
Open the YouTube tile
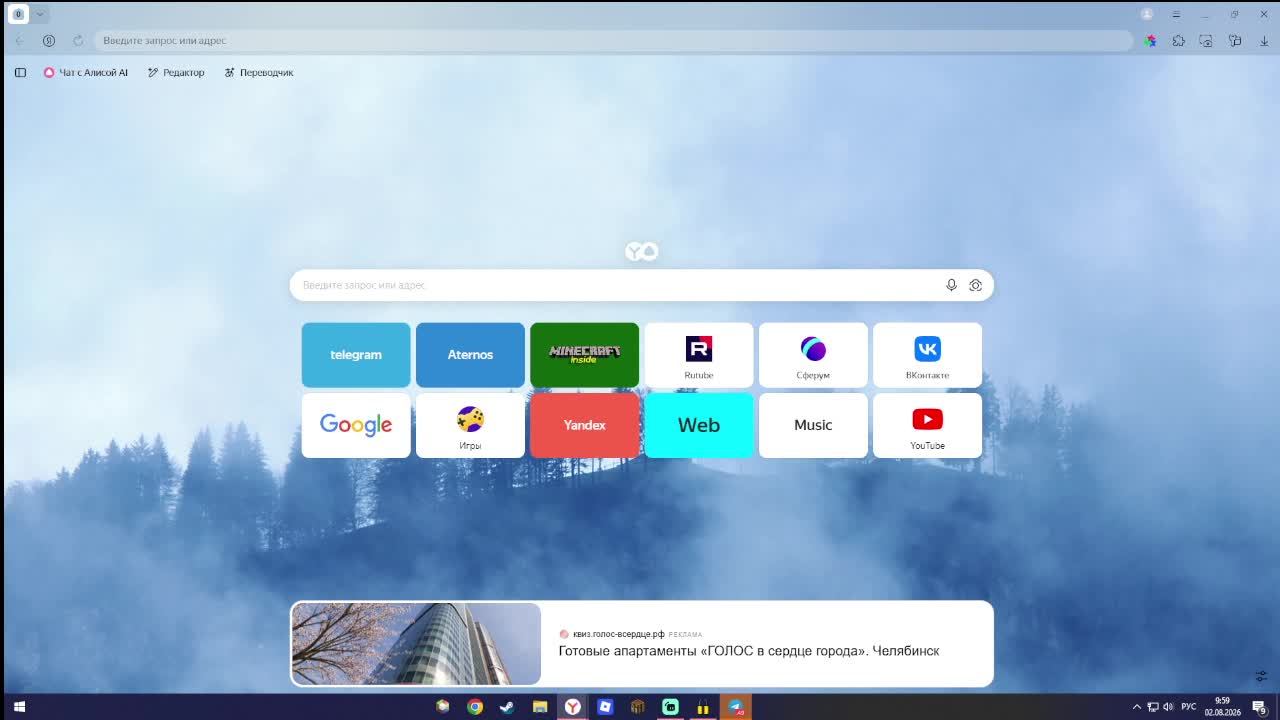(x=927, y=425)
